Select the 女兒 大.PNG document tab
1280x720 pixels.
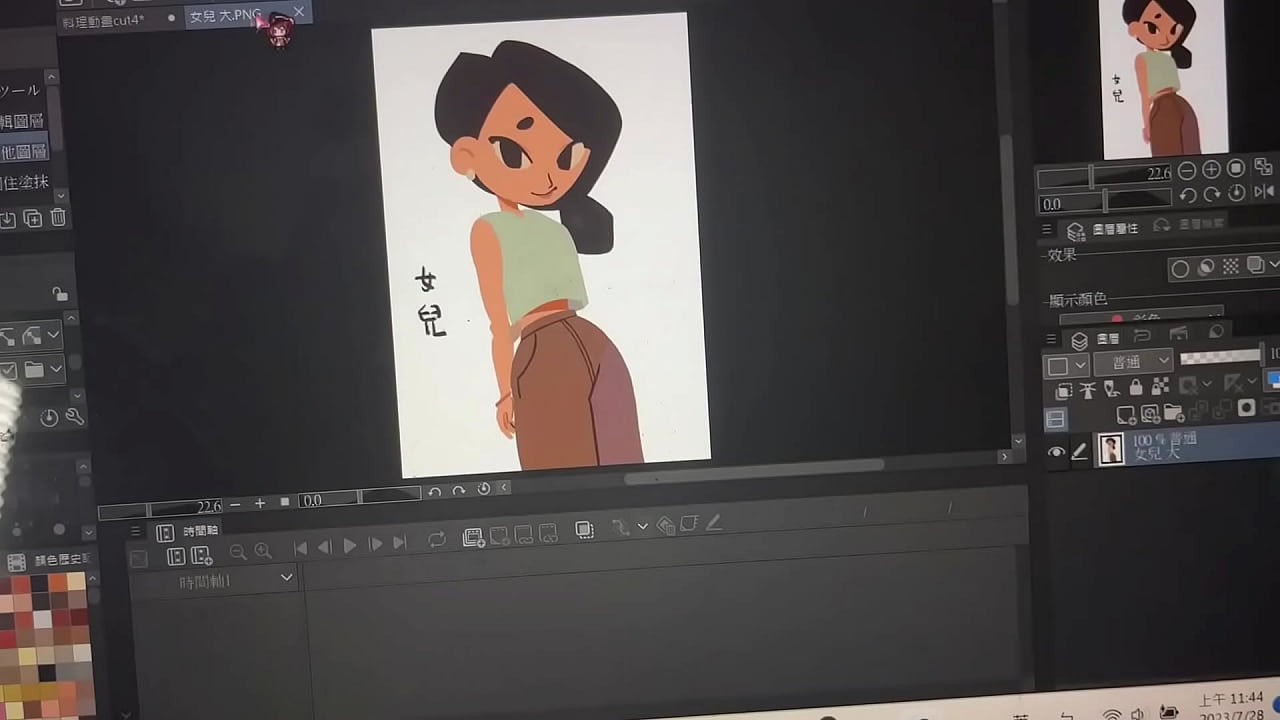(x=226, y=16)
